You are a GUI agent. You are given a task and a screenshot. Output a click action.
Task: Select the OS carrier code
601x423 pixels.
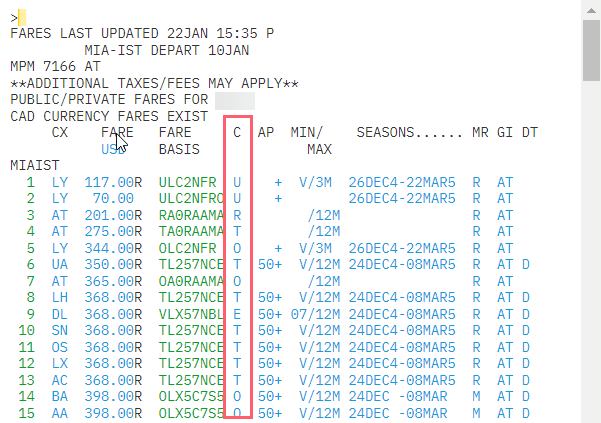click(60, 345)
